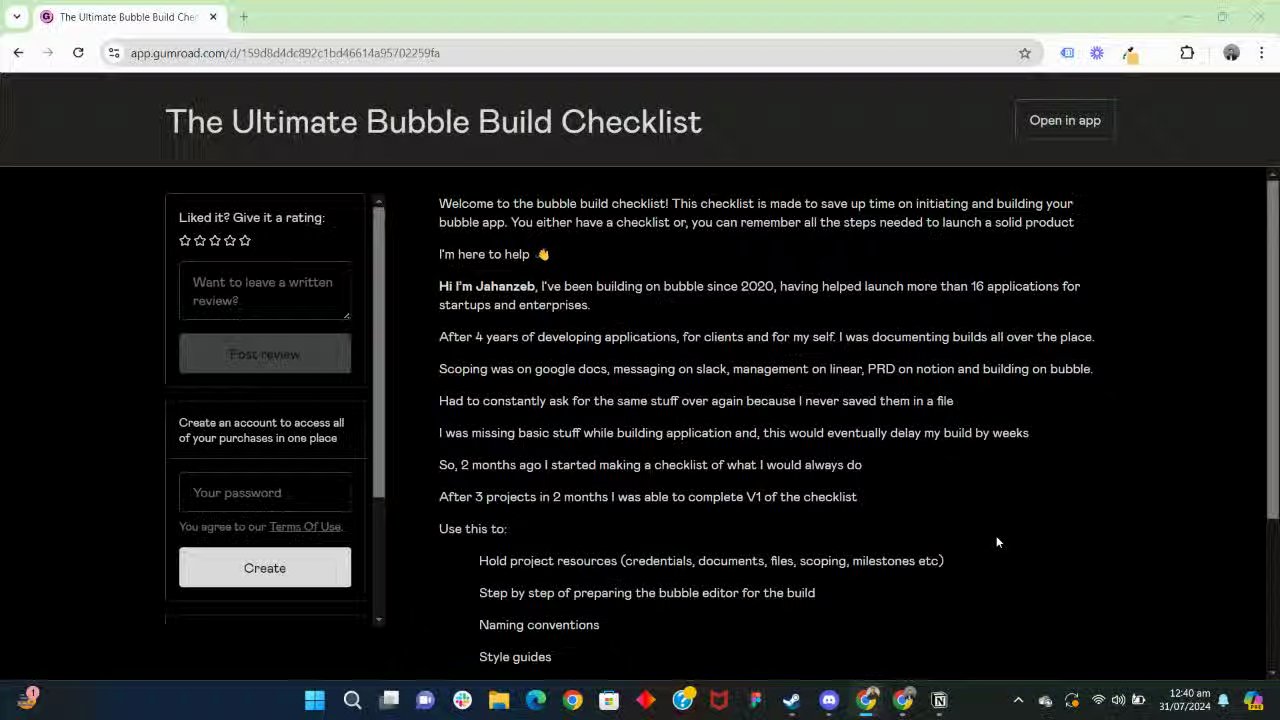Open the notification bell in the tray
Screen dimensions: 1280x720
tap(1223, 700)
